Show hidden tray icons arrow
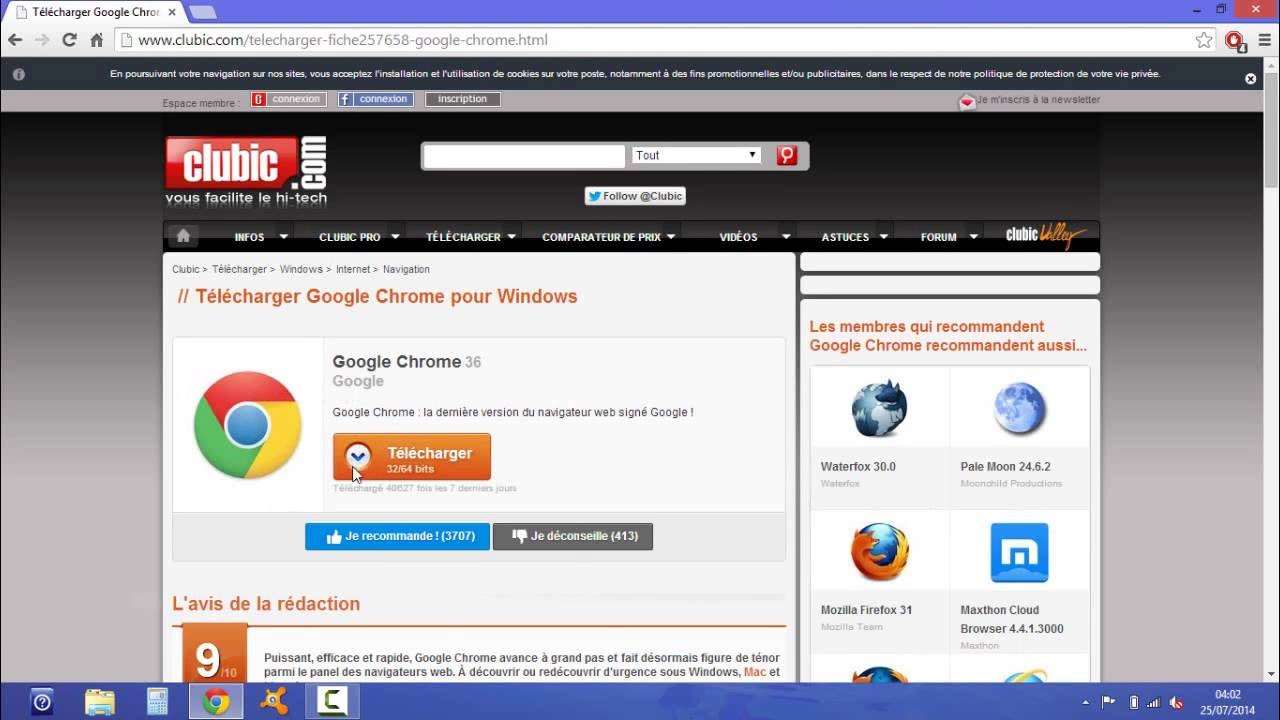 click(1086, 702)
